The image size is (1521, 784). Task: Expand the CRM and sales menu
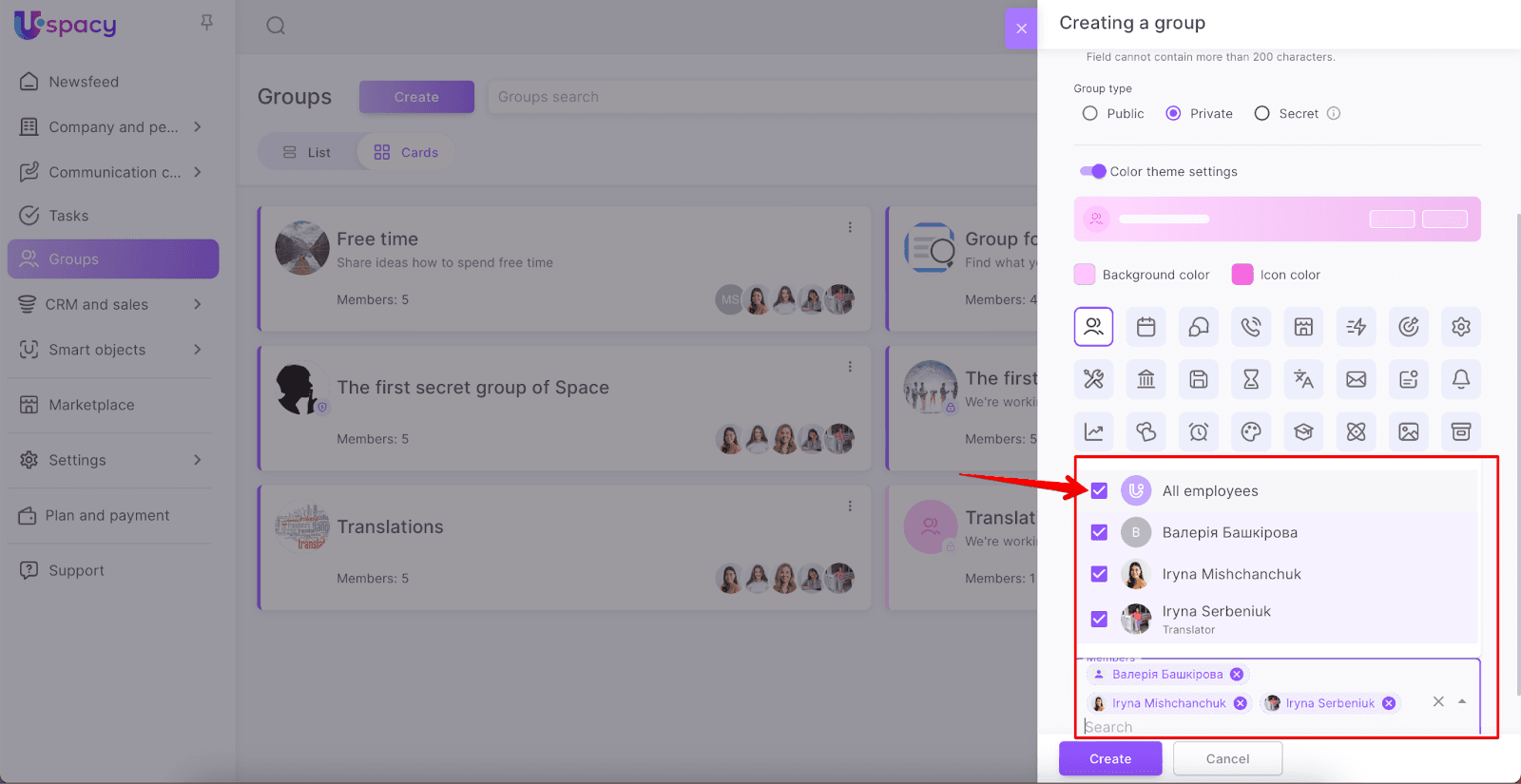pyautogui.click(x=197, y=304)
